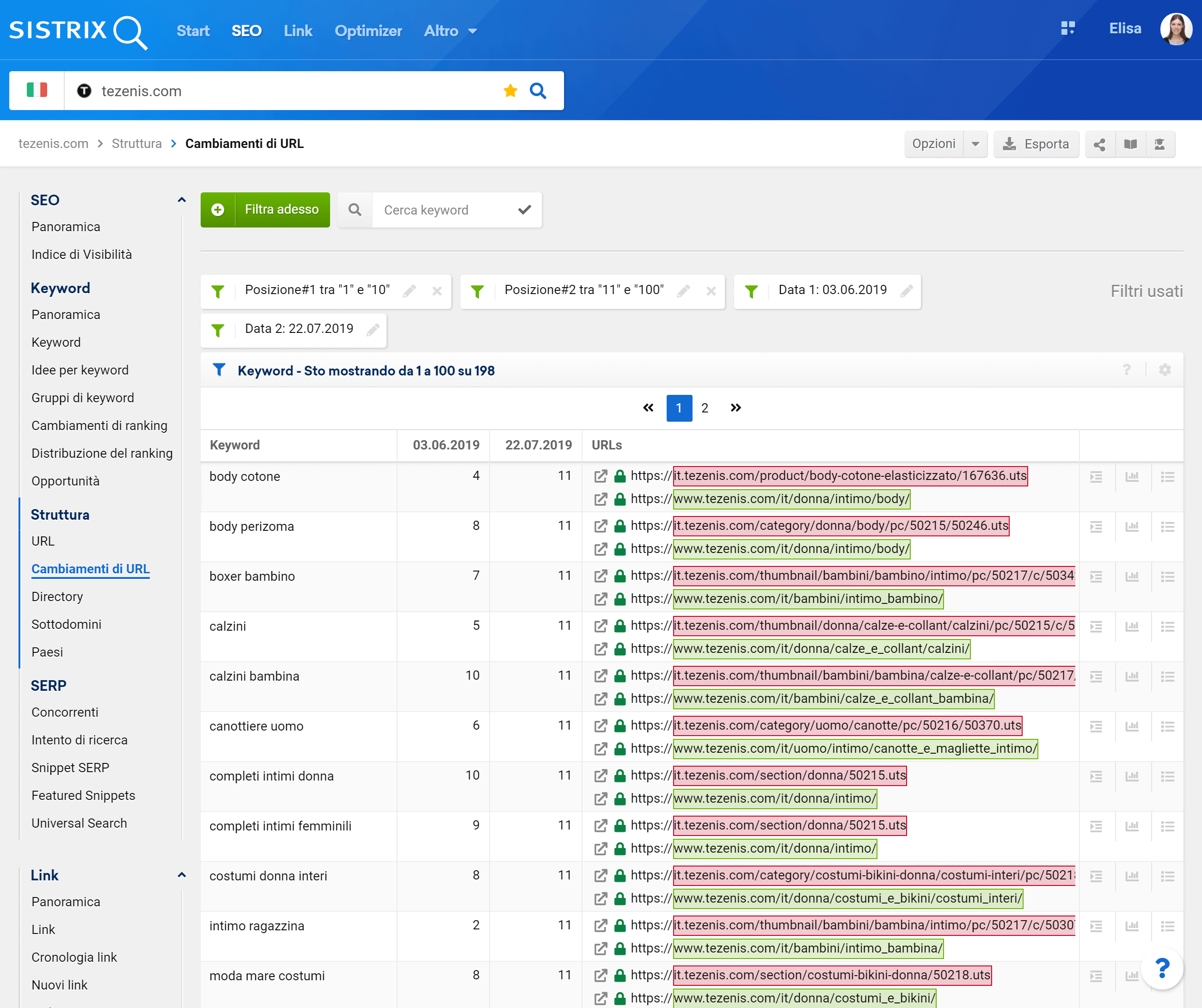The width and height of the screenshot is (1202, 1008).
Task: Select the Italian flag country selector
Action: 37,91
